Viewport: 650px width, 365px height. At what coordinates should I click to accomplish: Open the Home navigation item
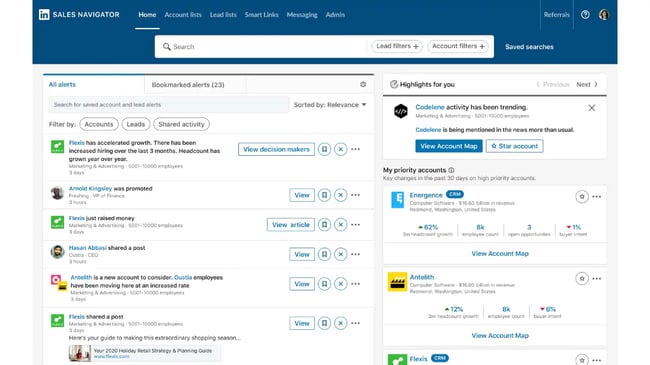147,15
